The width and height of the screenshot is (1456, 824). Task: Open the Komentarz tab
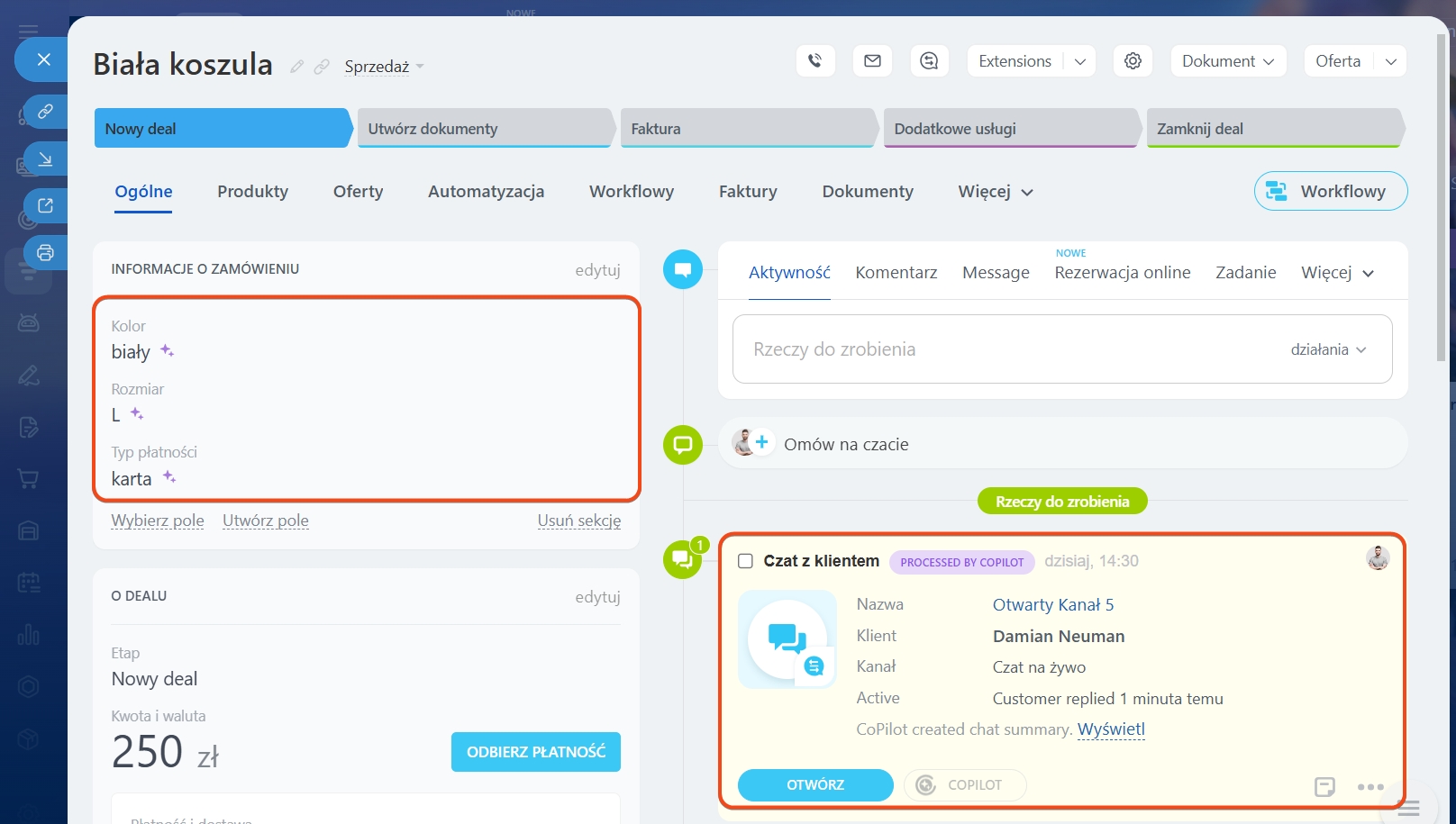tap(896, 272)
